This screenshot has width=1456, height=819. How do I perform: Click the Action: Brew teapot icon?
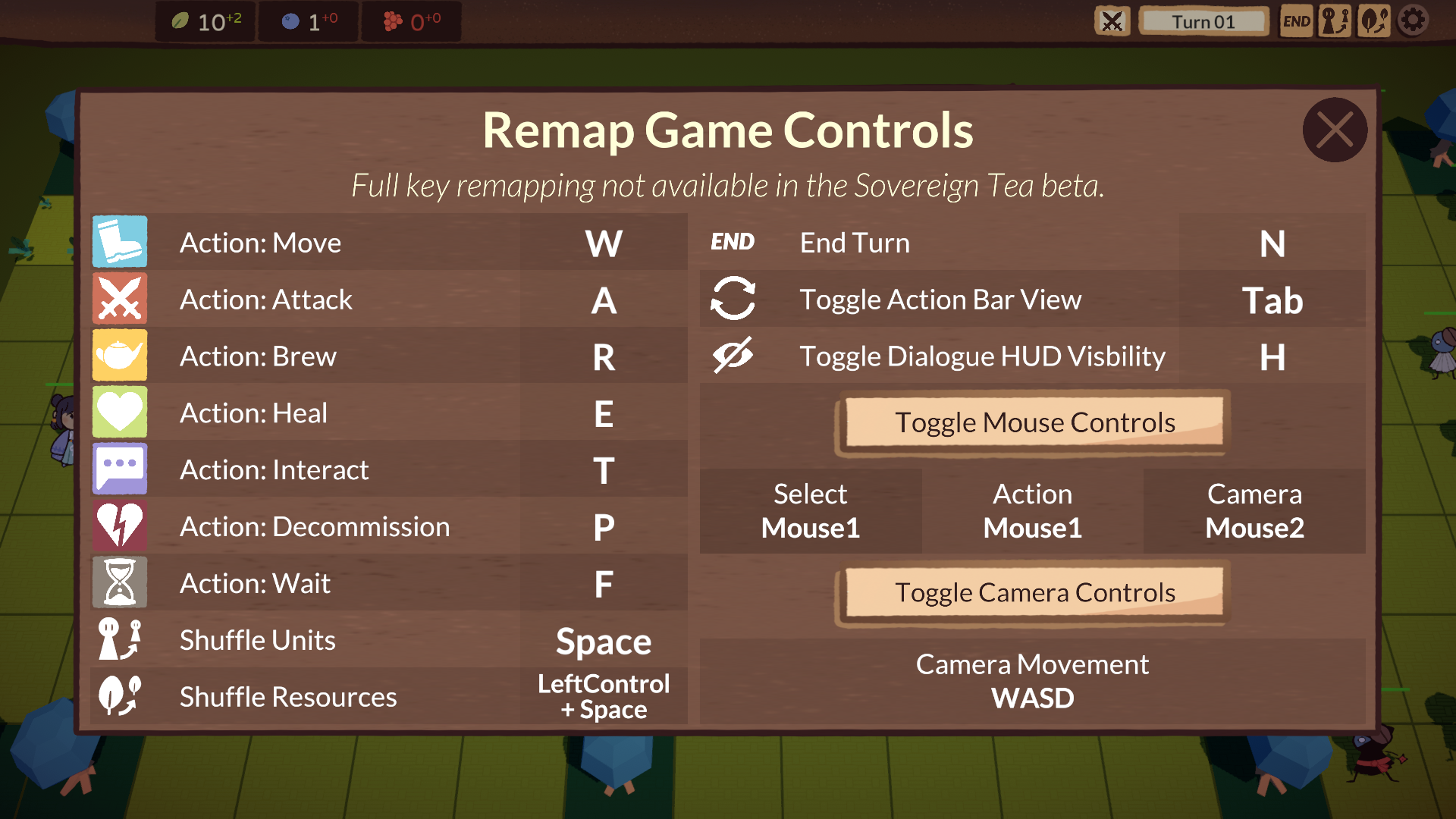pos(121,356)
